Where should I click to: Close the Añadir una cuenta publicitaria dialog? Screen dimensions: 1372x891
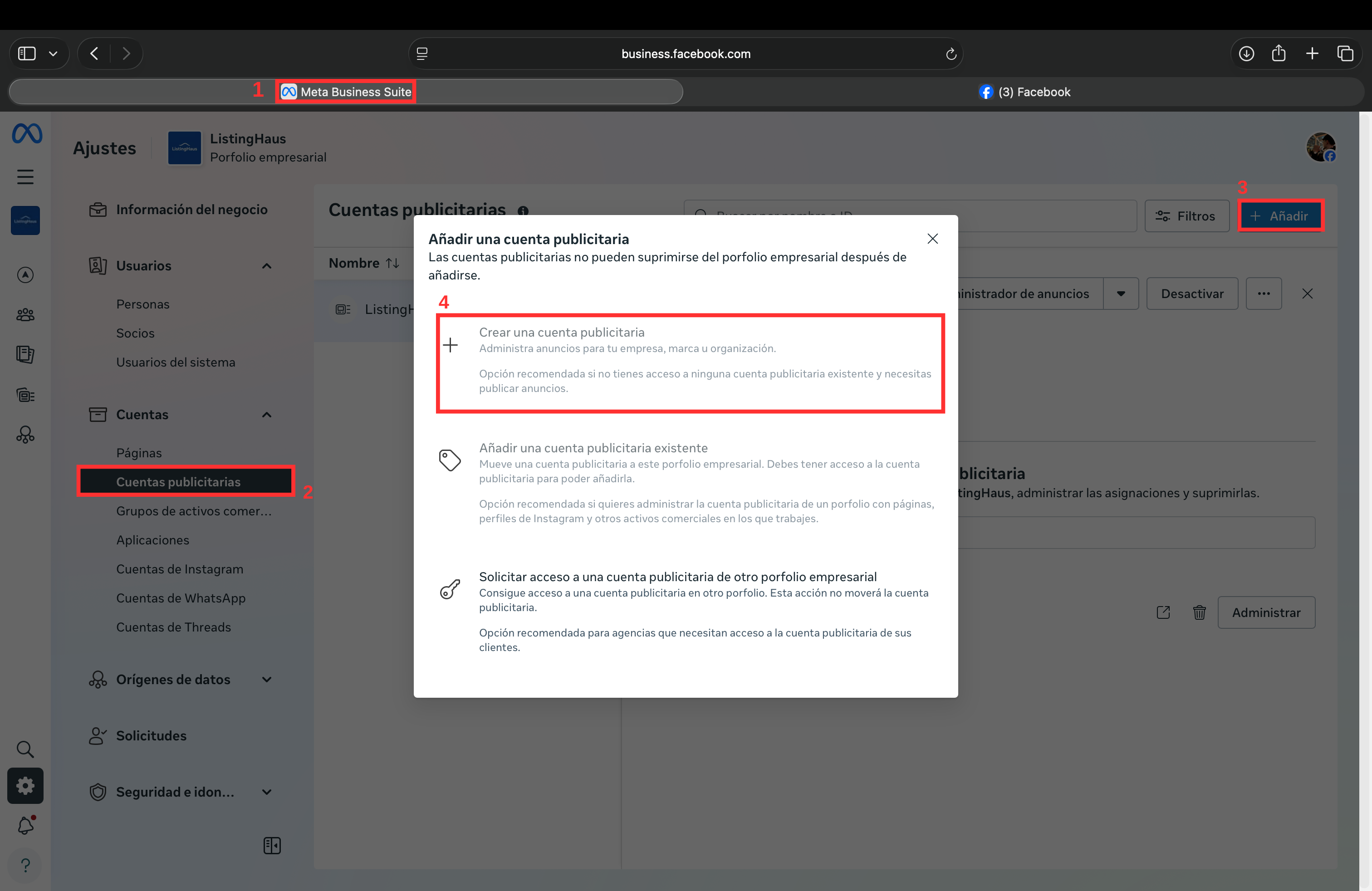[932, 239]
